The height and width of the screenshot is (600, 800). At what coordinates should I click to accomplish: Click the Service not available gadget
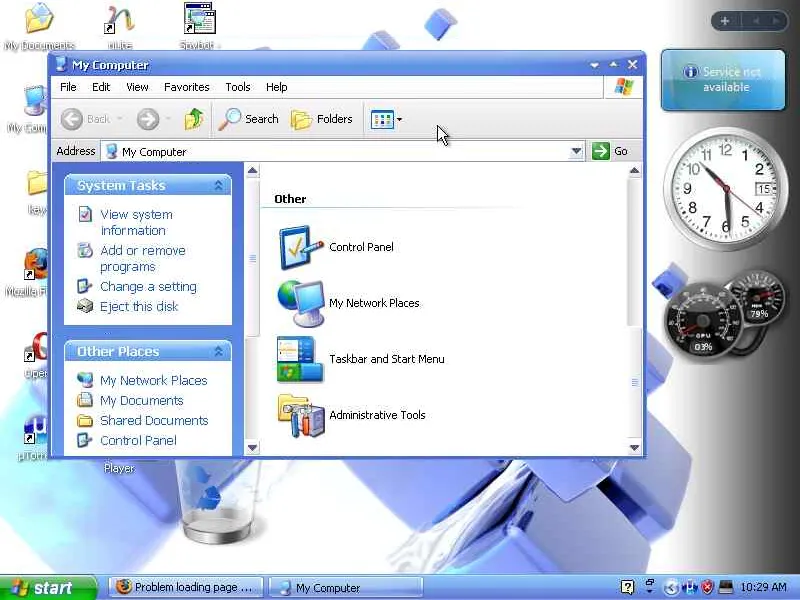(x=723, y=80)
